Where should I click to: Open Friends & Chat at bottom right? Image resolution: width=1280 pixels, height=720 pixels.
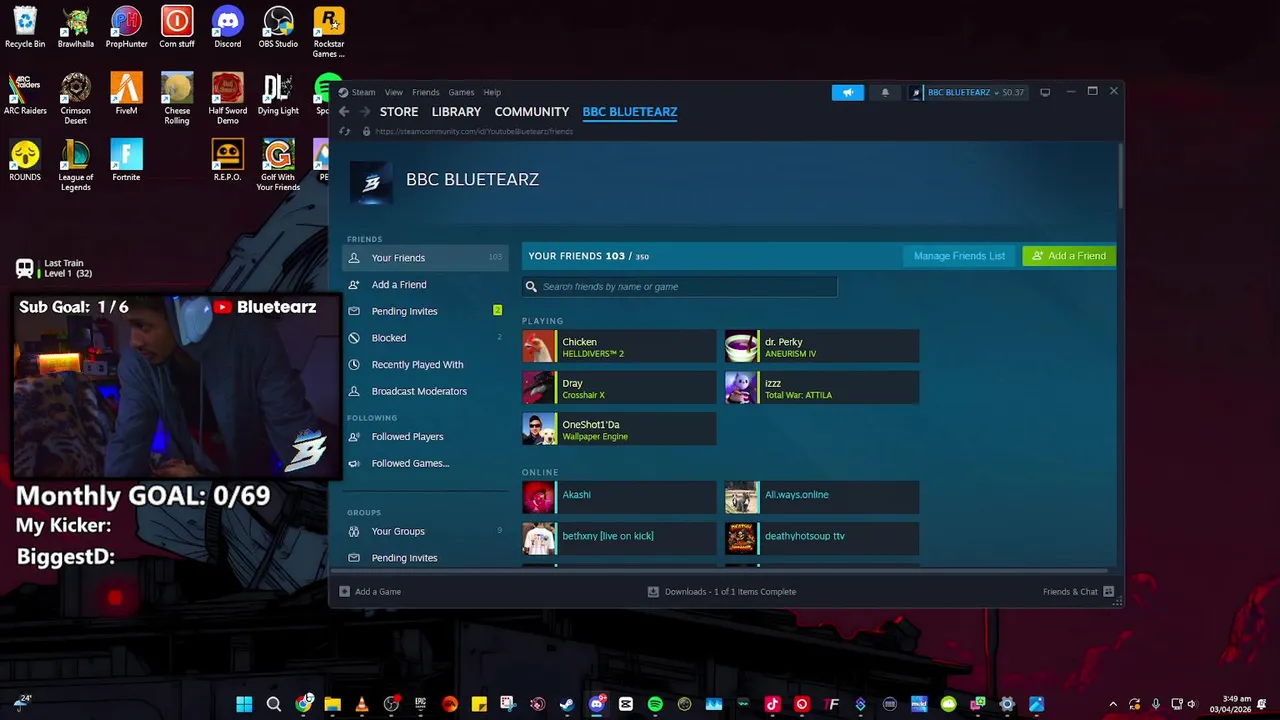point(1078,592)
